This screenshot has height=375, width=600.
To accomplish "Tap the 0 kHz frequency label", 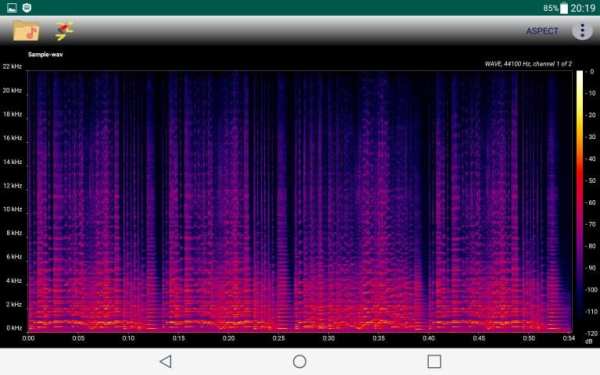I will pyautogui.click(x=14, y=328).
